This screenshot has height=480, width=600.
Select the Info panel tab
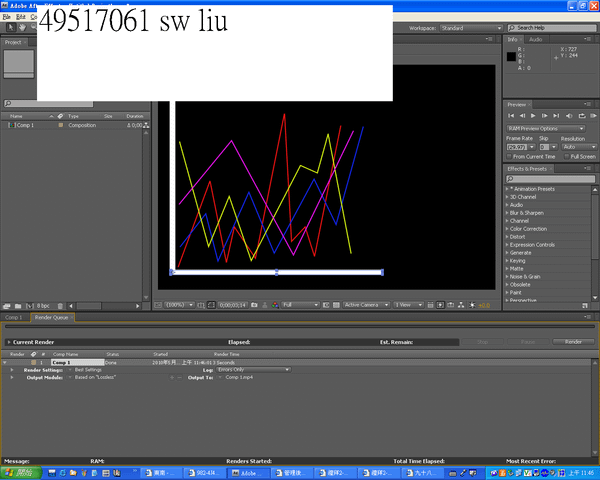tap(513, 39)
